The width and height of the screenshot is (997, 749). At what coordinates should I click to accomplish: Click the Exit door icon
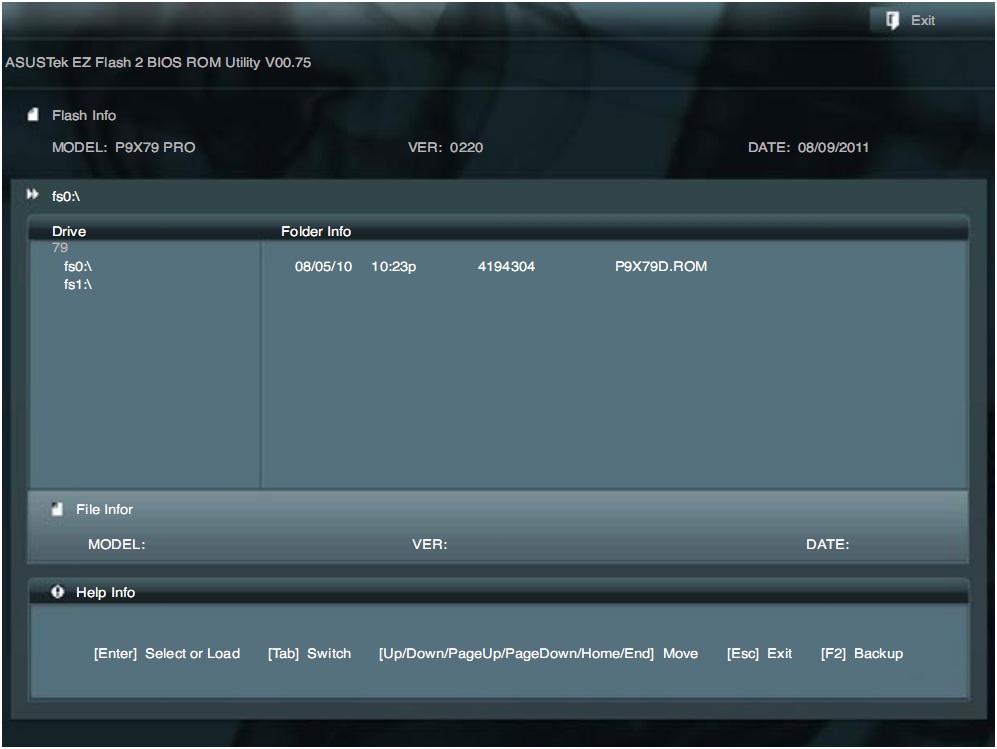pyautogui.click(x=892, y=20)
